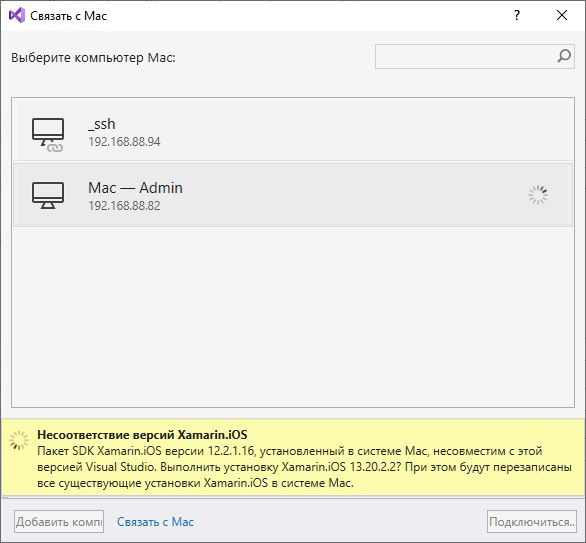Click the linked computer icon for _ssh

[x=48, y=135]
